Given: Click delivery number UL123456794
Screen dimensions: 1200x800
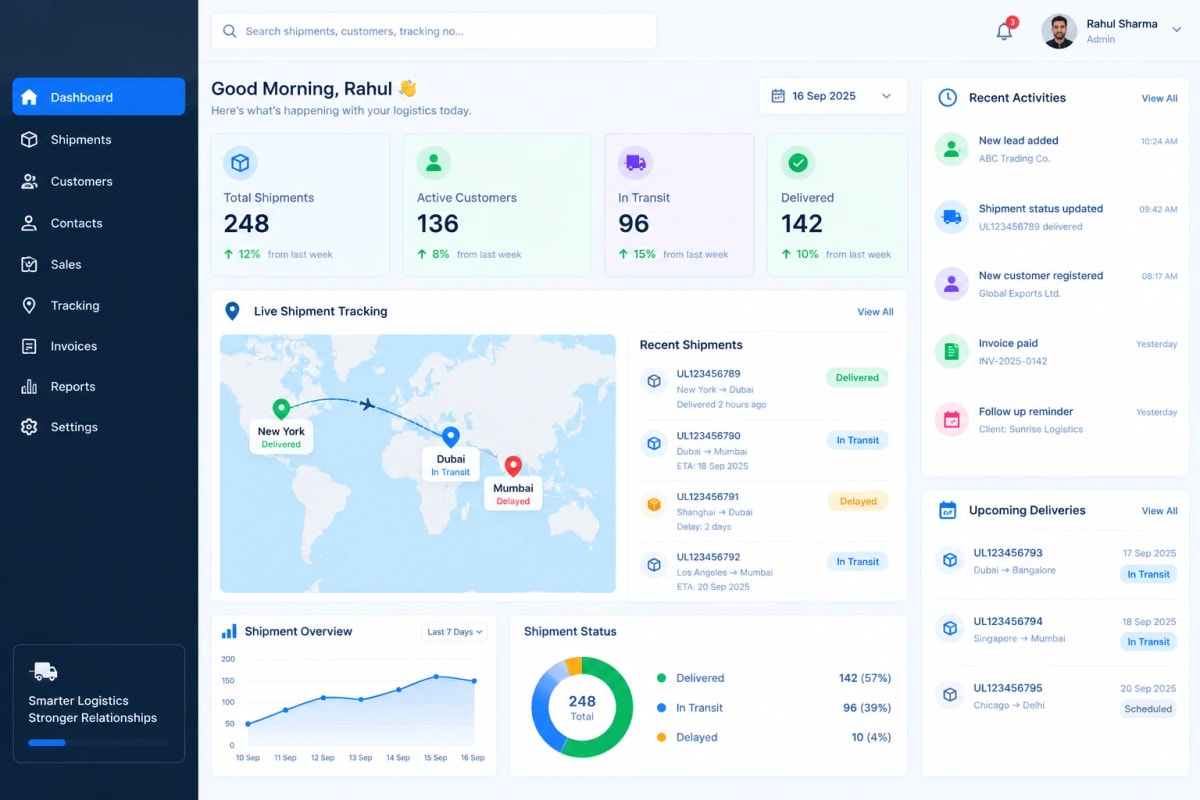Looking at the screenshot, I should point(1008,621).
